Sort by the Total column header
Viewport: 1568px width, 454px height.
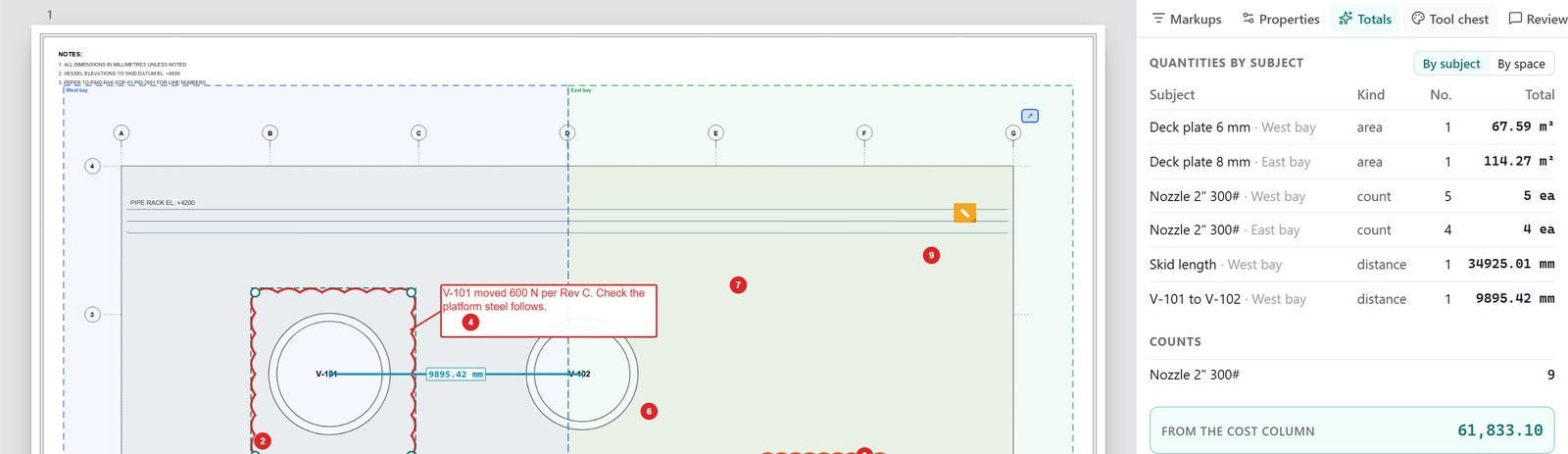(x=1540, y=95)
